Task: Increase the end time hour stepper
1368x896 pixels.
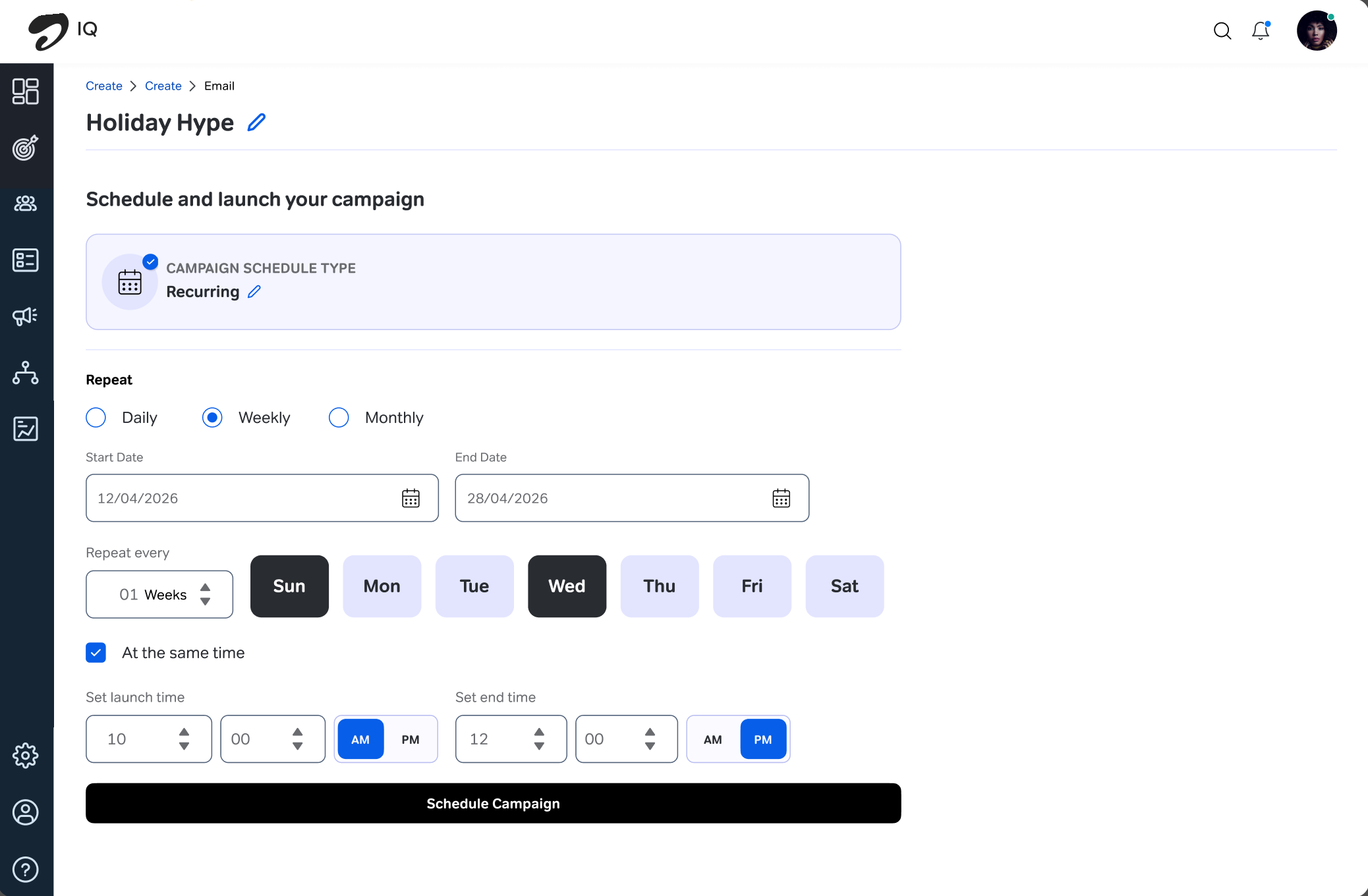Action: [x=540, y=732]
